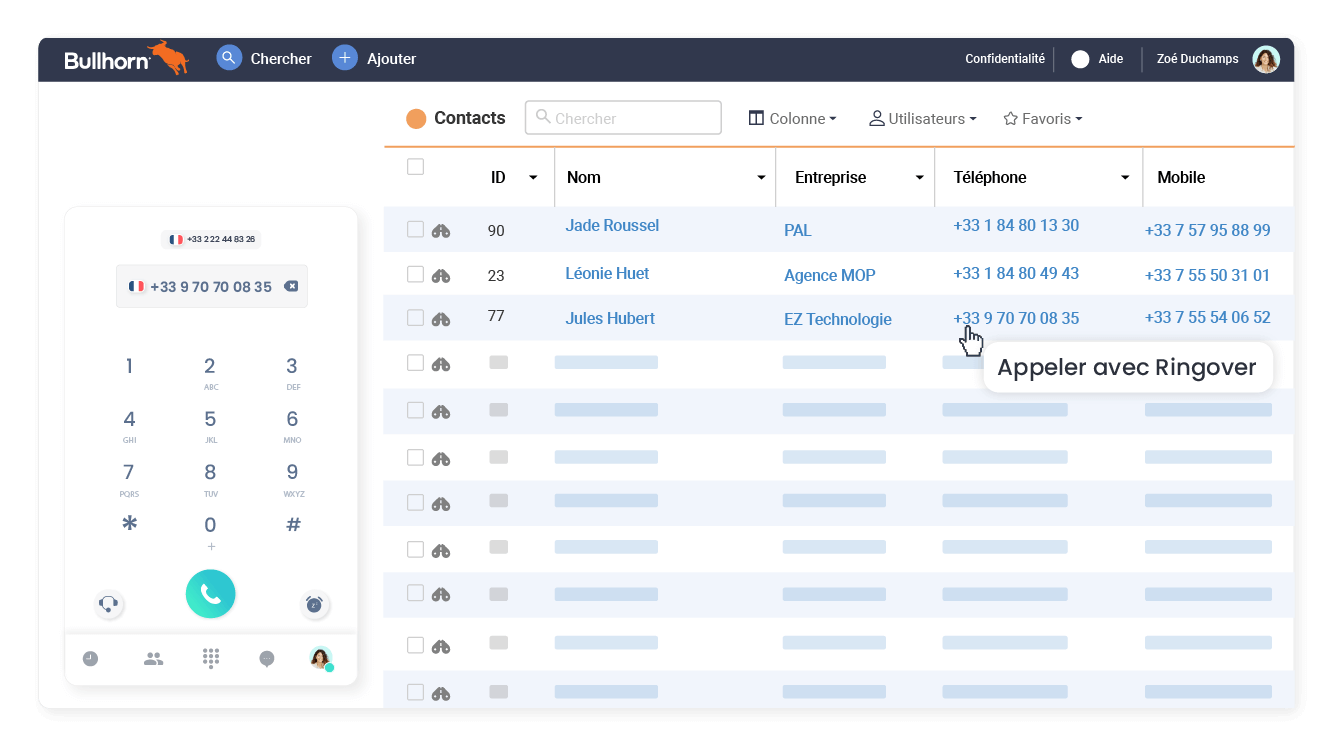The width and height of the screenshot is (1332, 746).
Task: Open the EZ Technologie company link
Action: pos(838,319)
